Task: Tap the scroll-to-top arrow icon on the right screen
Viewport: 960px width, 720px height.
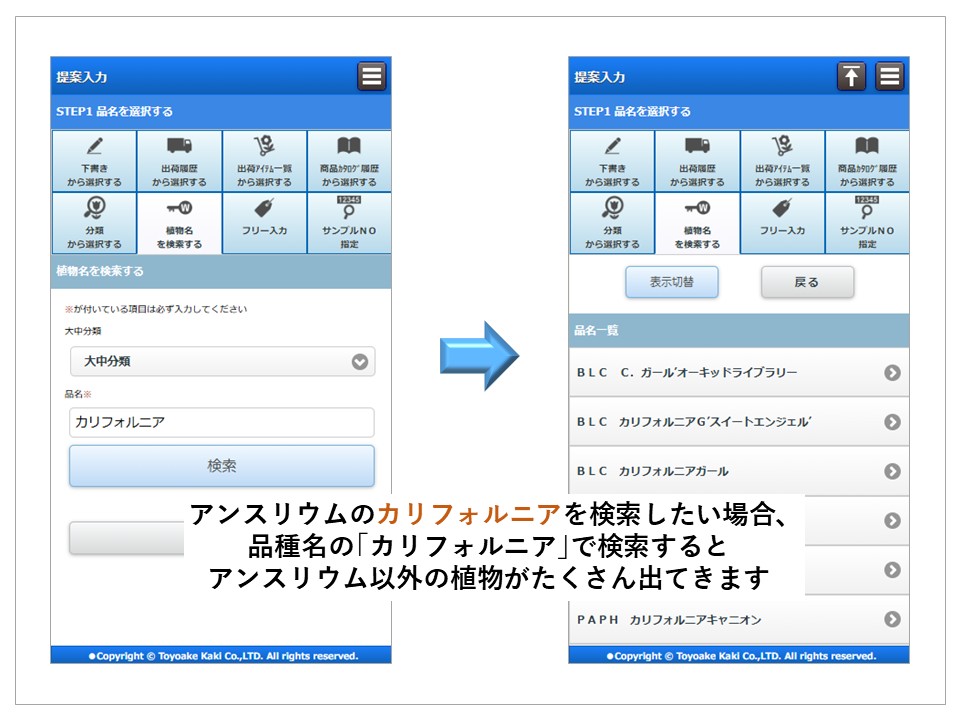Action: point(851,76)
